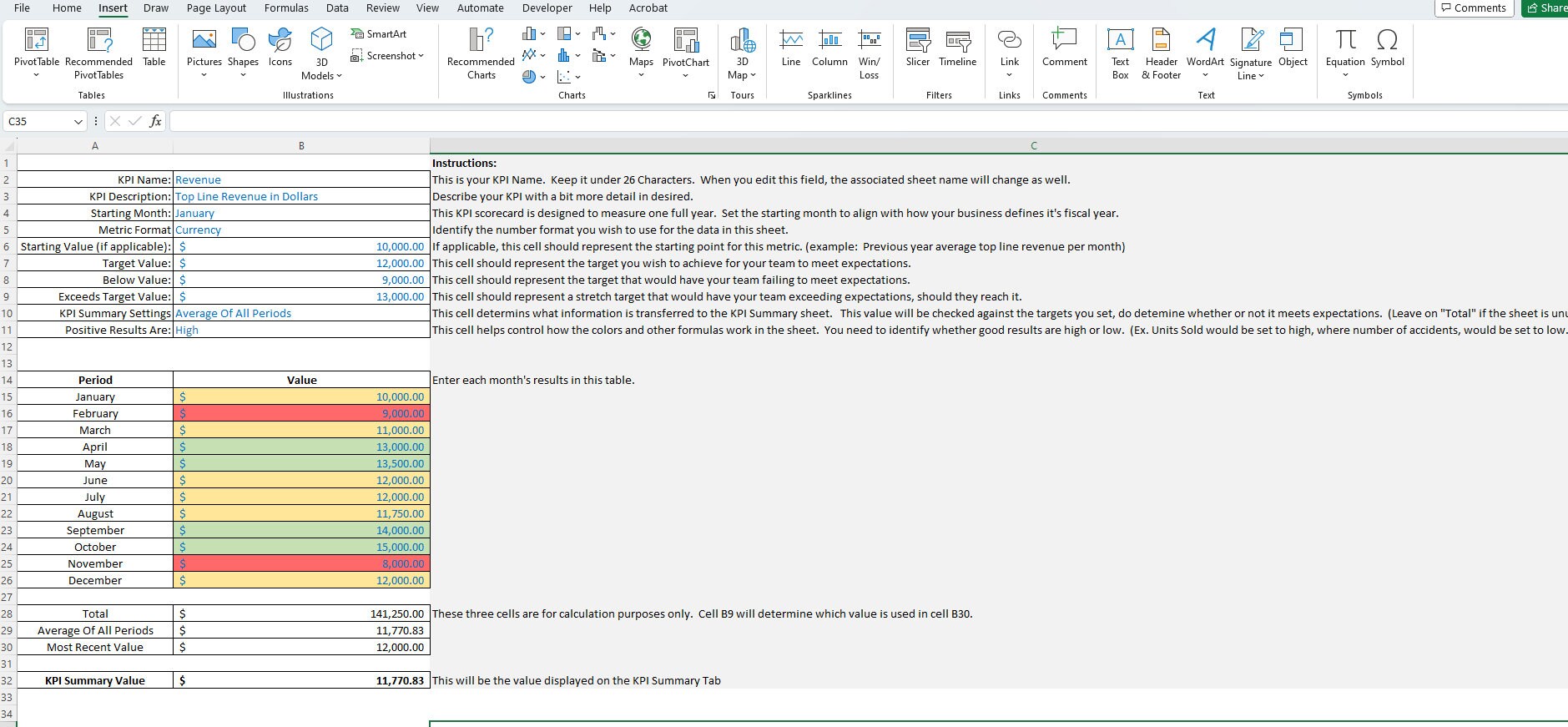
Task: Select 'Average Of All Periods' settings cell
Action: click(x=301, y=313)
